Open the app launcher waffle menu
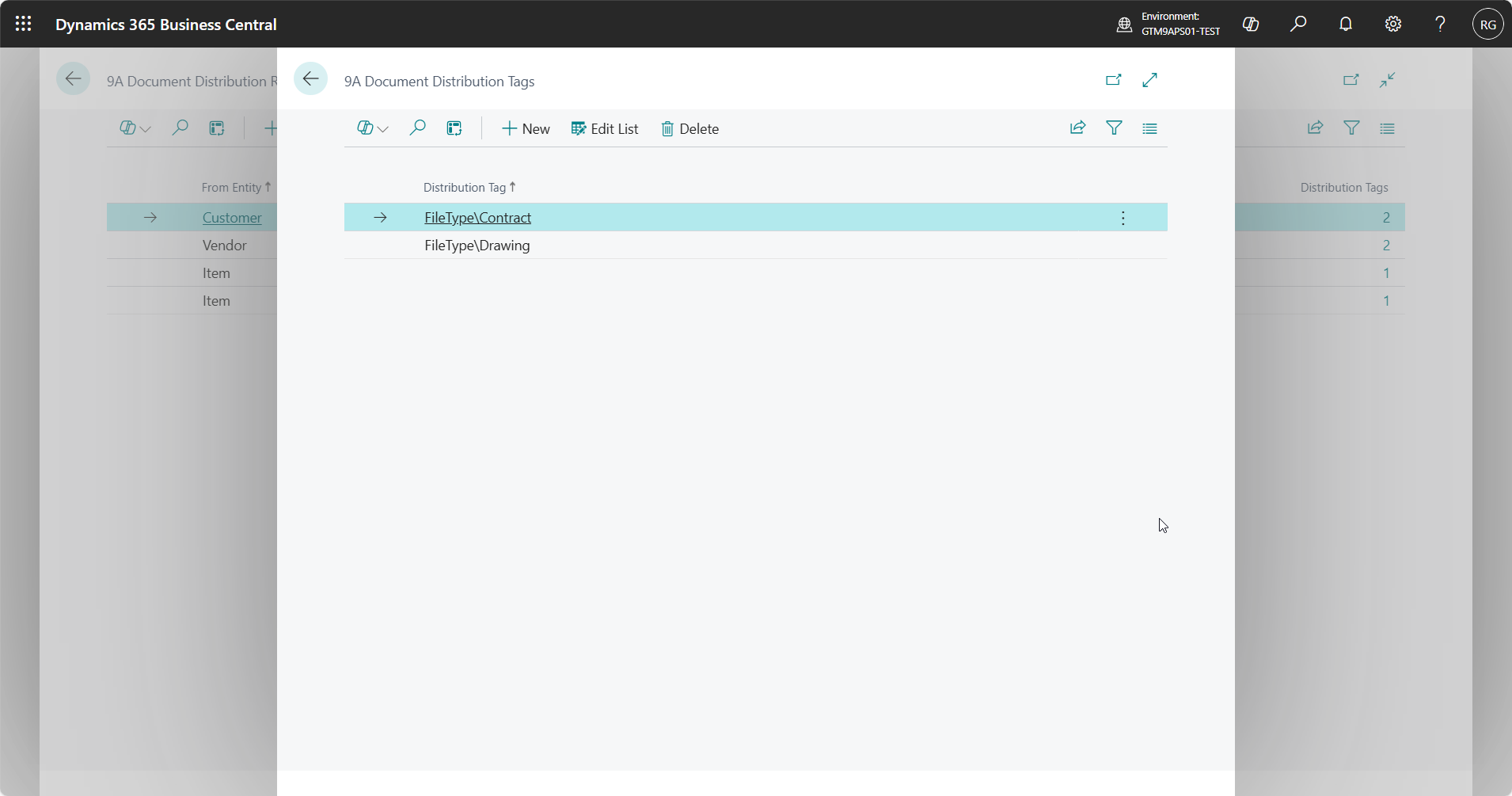 tap(24, 24)
